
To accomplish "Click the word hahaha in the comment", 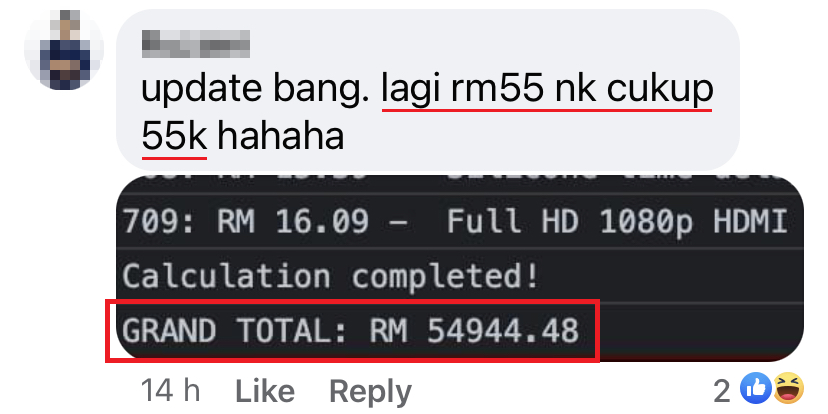I will pos(281,136).
